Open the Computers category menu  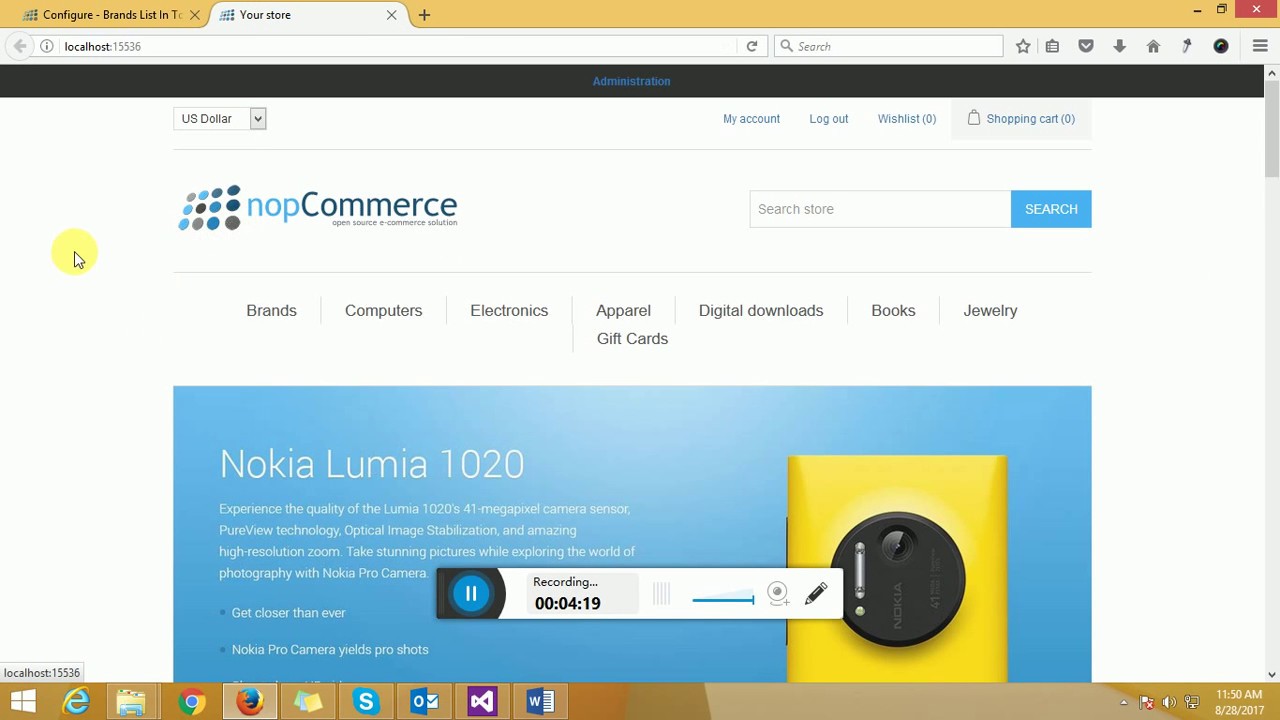pyautogui.click(x=383, y=310)
